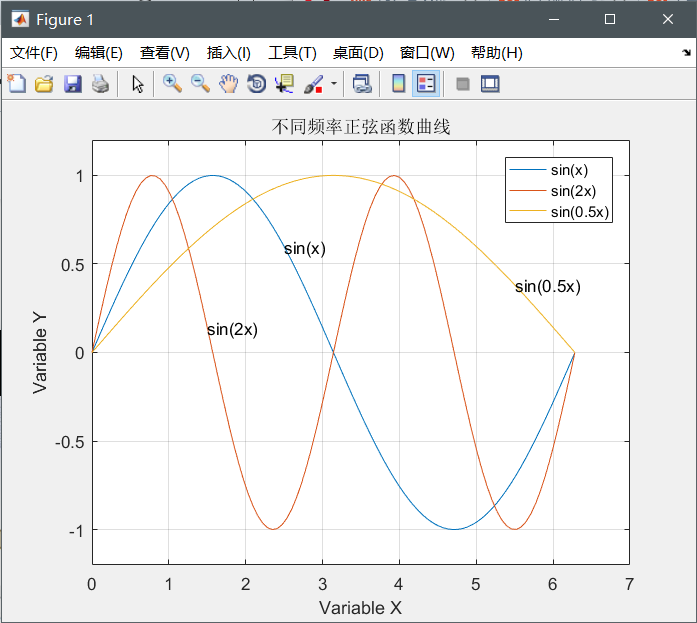697x623 pixels.
Task: Close the Figure 1 window
Action: [668, 19]
